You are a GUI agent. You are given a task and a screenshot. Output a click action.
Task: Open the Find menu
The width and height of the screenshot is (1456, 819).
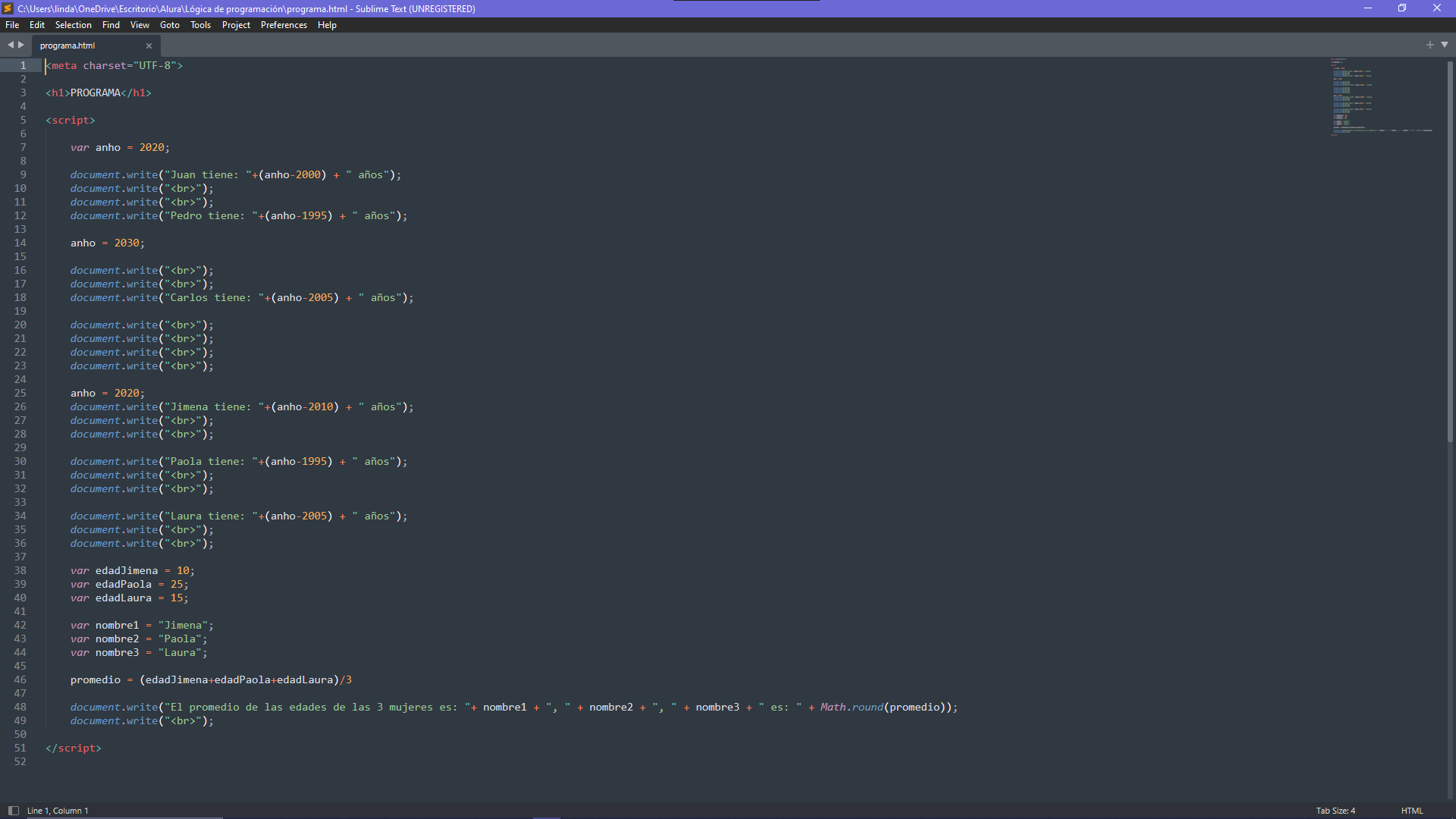click(111, 25)
